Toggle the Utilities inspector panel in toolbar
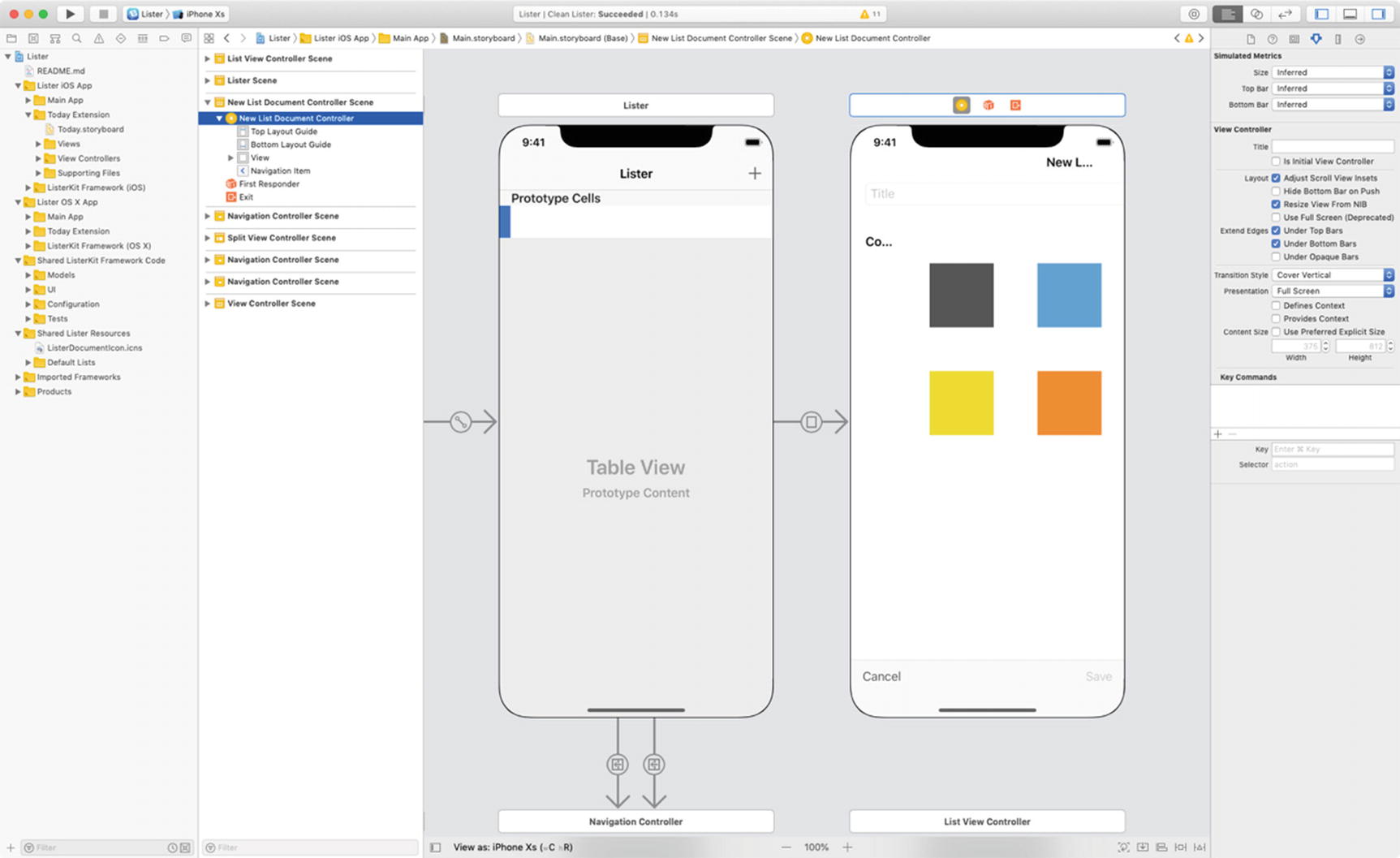1400x858 pixels. point(1378,14)
